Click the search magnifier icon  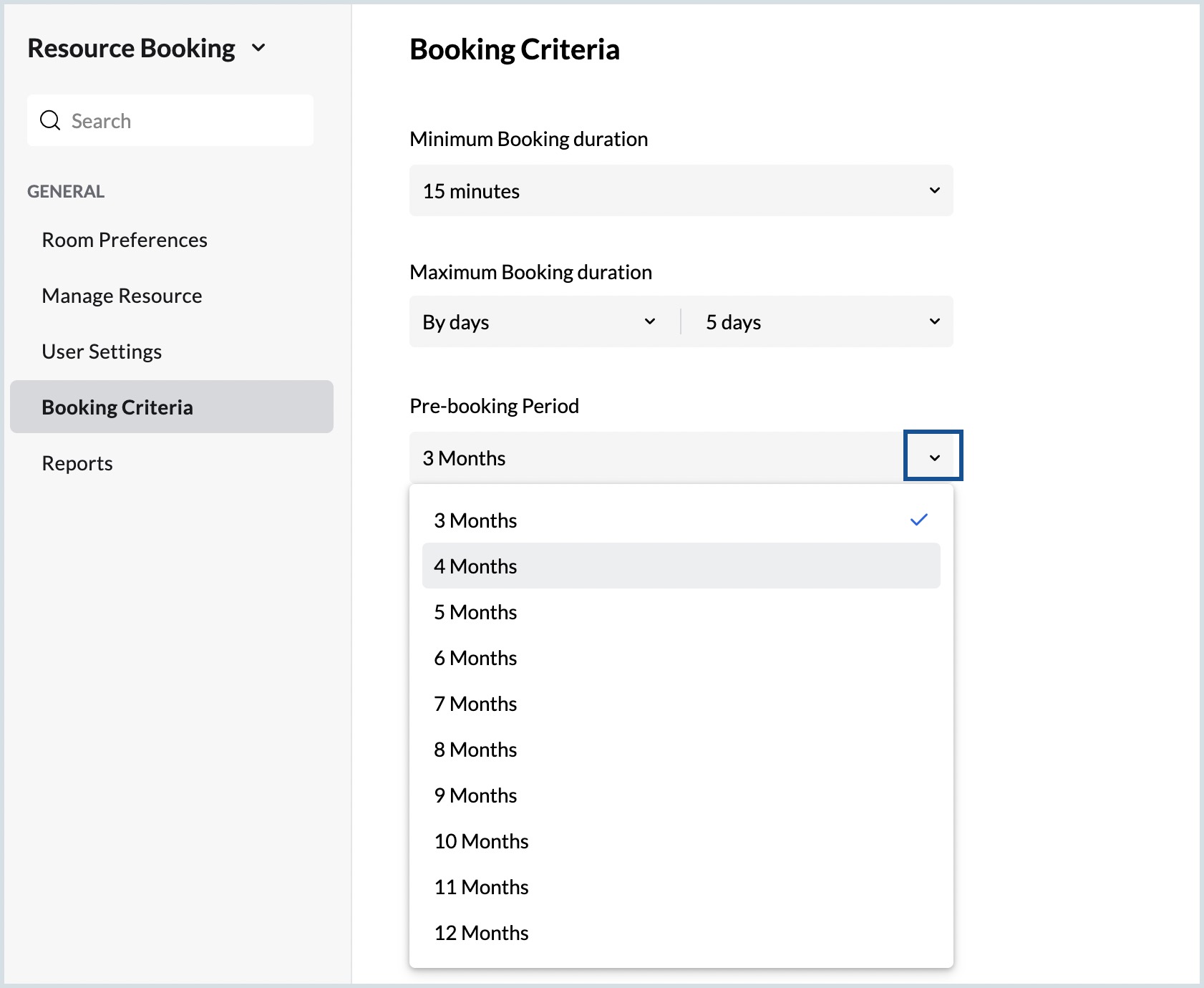tap(50, 120)
